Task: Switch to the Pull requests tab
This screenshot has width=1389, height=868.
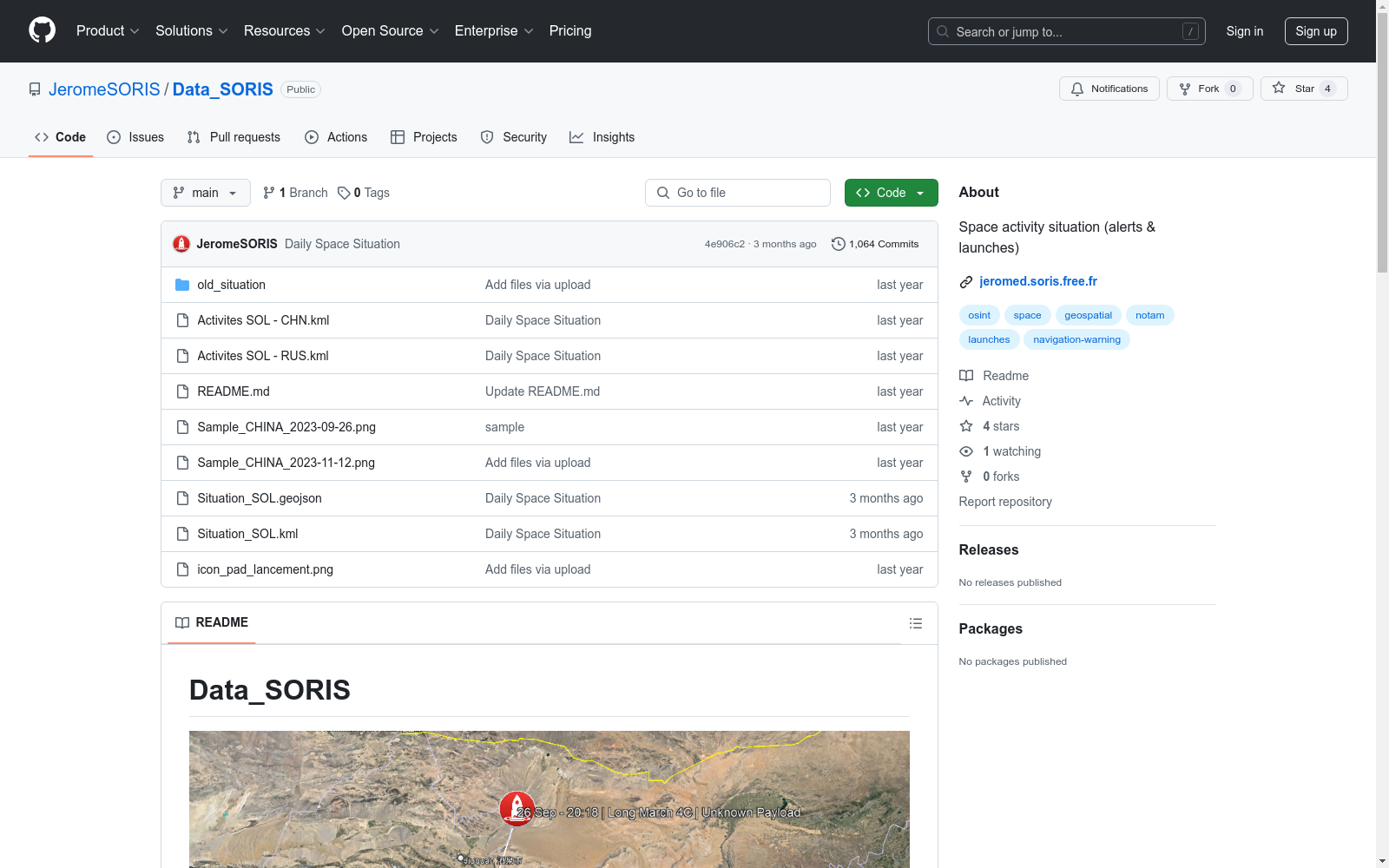Action: click(x=234, y=137)
